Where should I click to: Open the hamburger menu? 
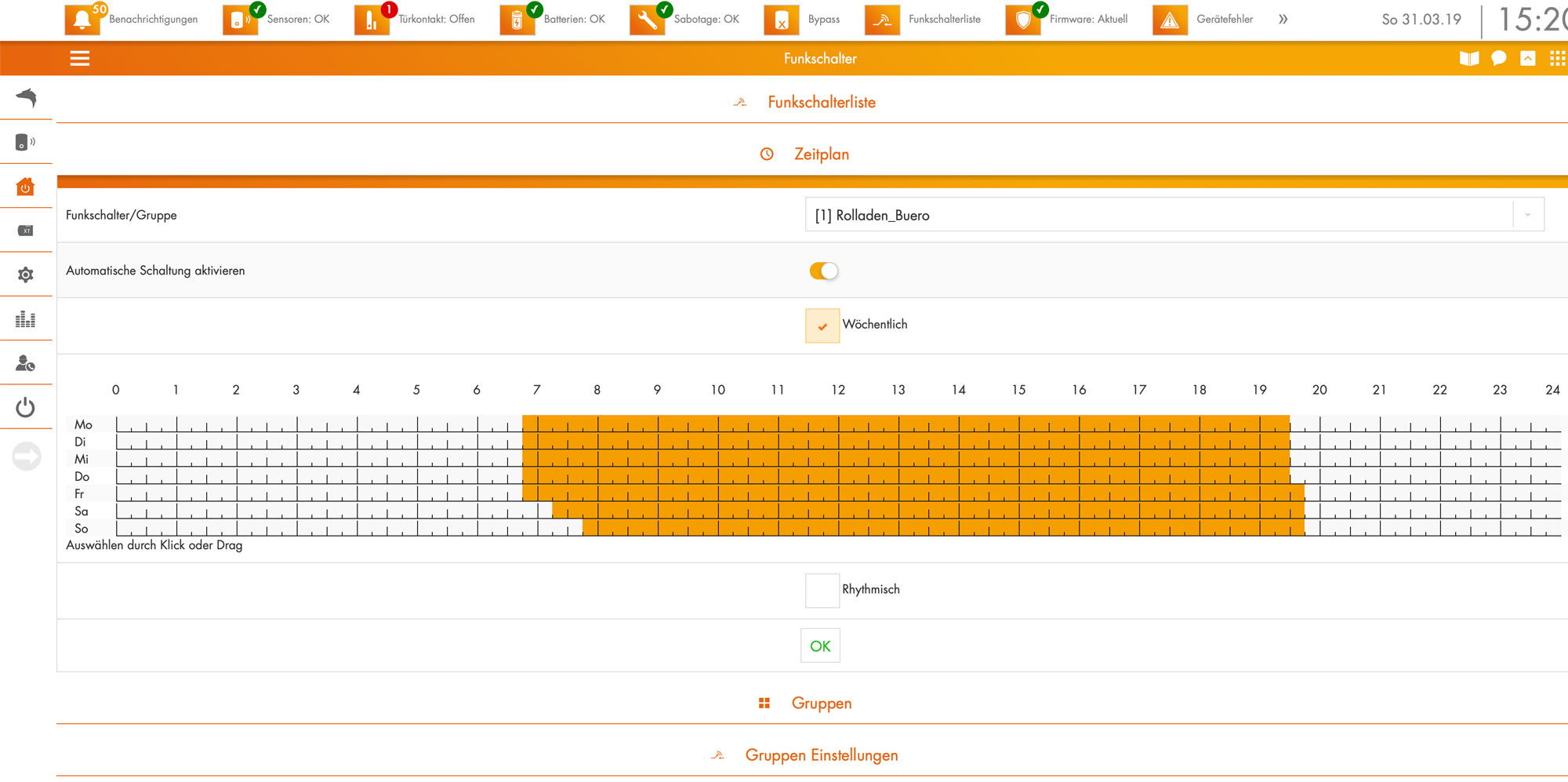(80, 59)
